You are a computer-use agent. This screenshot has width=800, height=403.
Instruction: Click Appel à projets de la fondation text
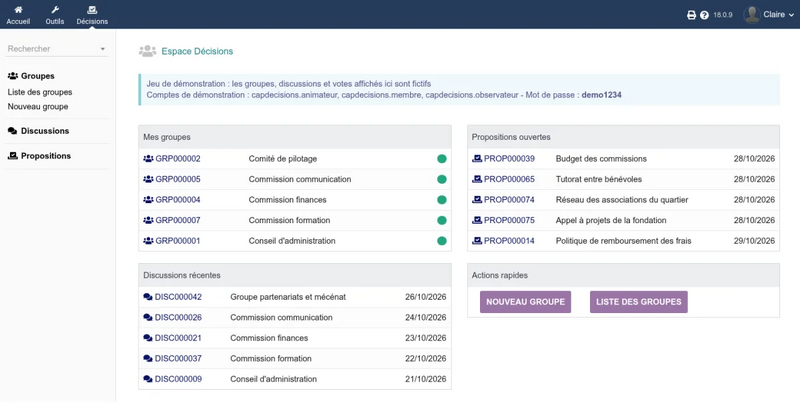[x=611, y=220]
